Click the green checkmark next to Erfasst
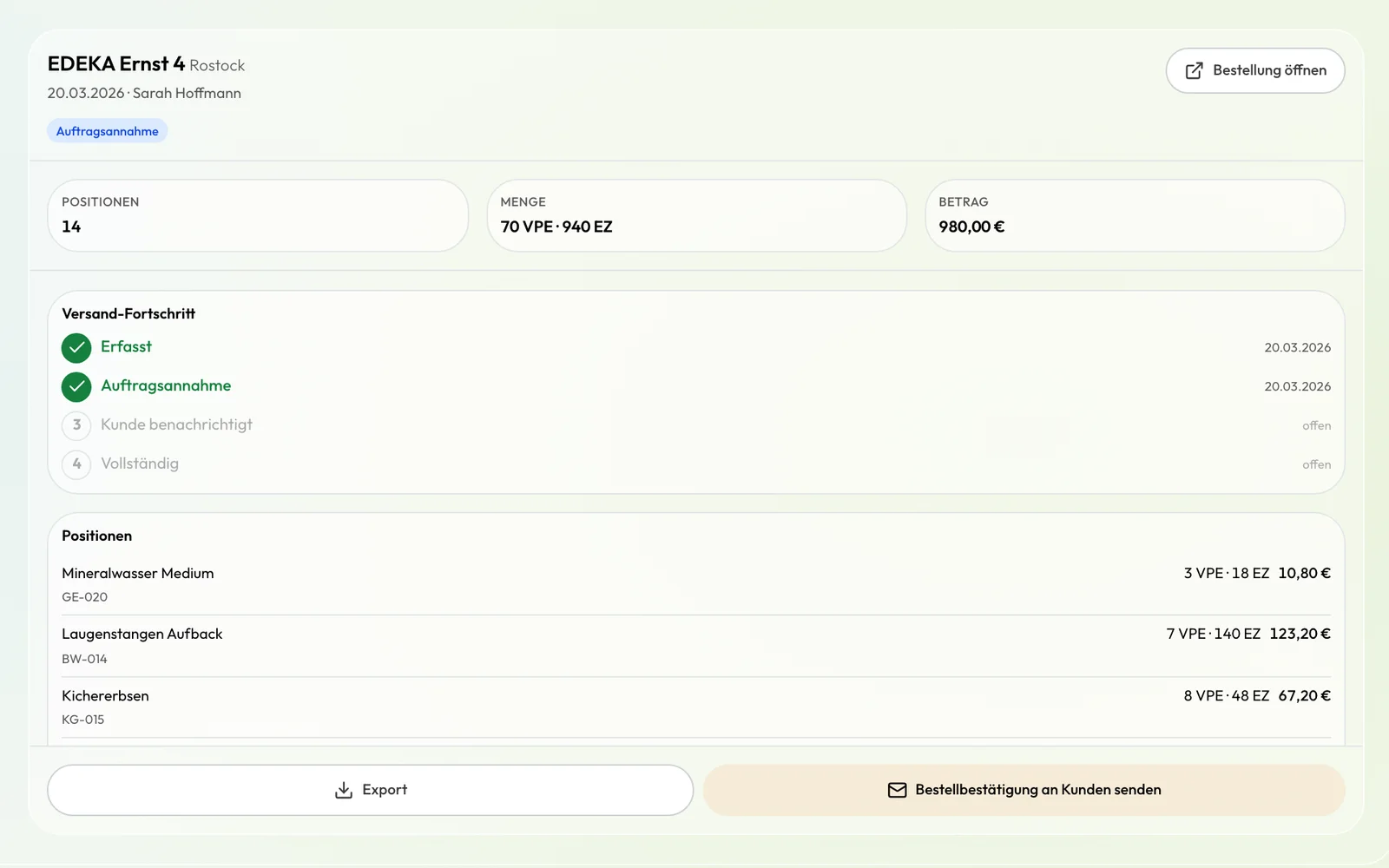Image resolution: width=1389 pixels, height=868 pixels. pyautogui.click(x=76, y=348)
